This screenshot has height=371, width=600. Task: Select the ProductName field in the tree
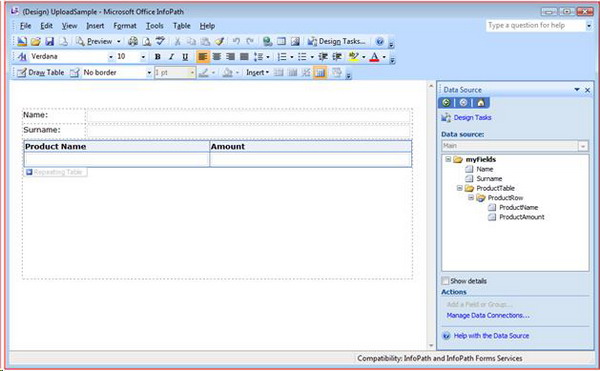coord(518,207)
